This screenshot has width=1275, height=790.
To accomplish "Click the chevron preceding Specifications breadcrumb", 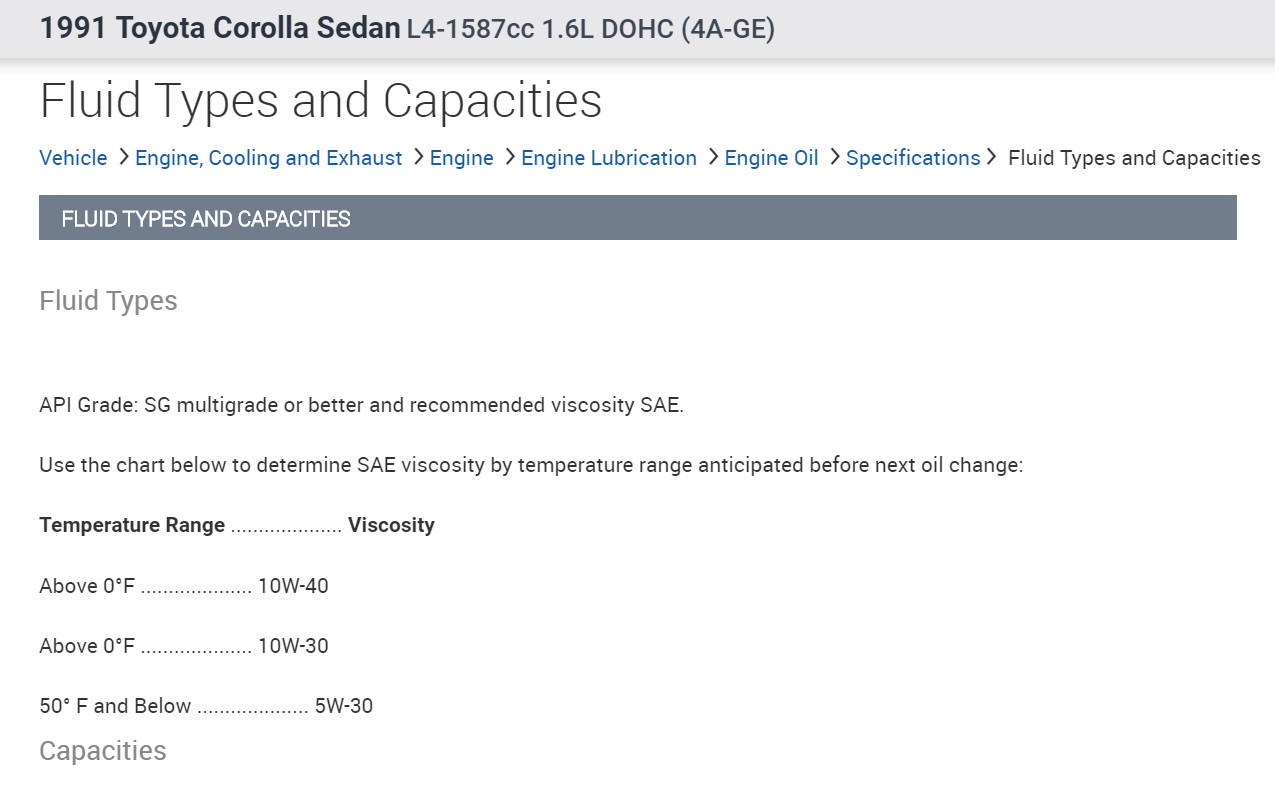I will (835, 157).
